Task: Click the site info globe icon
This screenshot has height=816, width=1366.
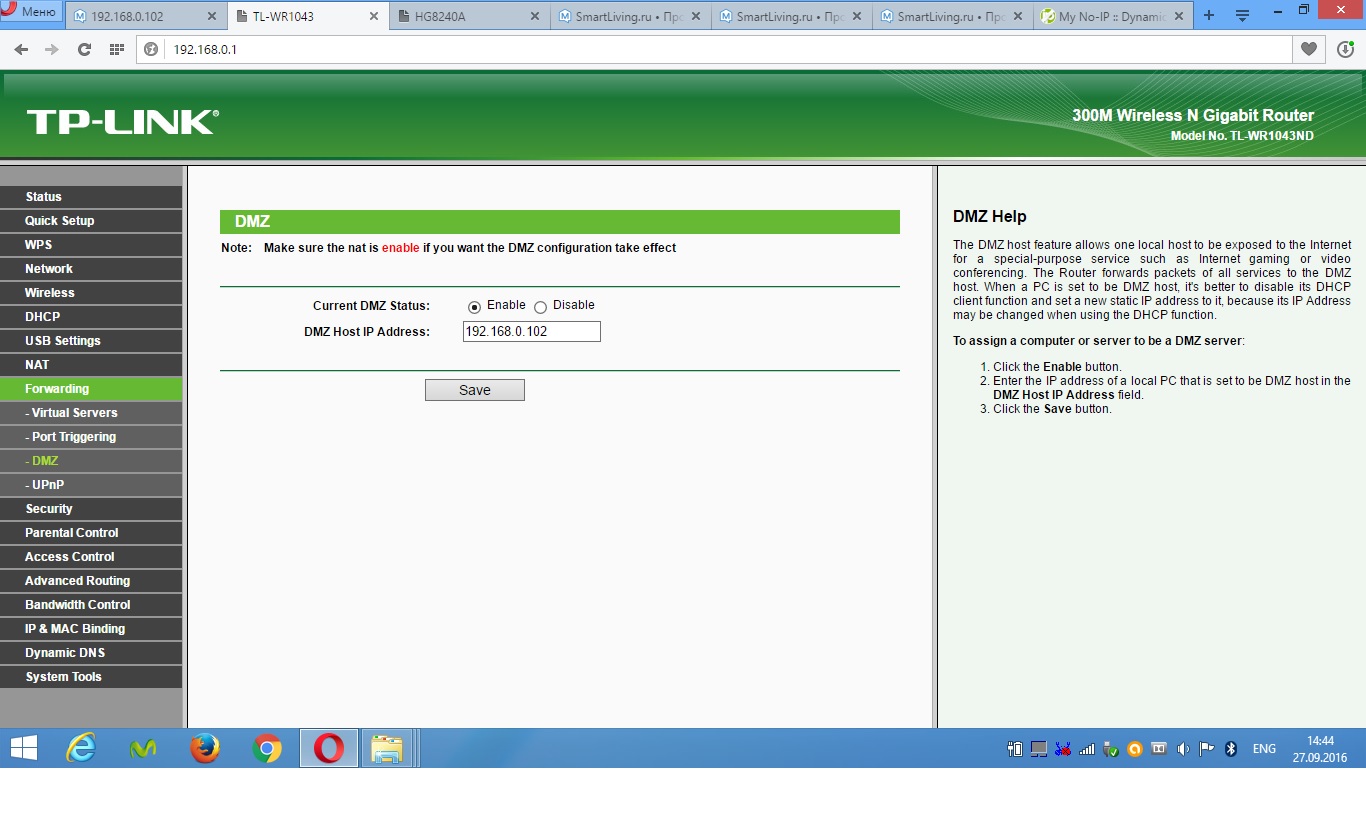Action: (x=152, y=49)
